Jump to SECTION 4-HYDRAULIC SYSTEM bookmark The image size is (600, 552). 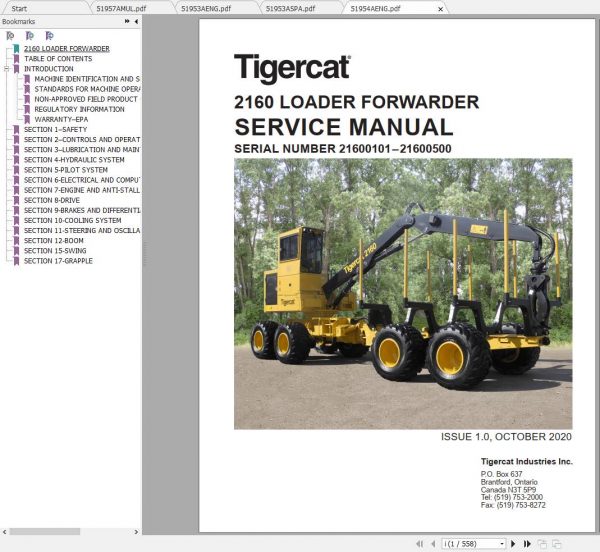pyautogui.click(x=74, y=160)
